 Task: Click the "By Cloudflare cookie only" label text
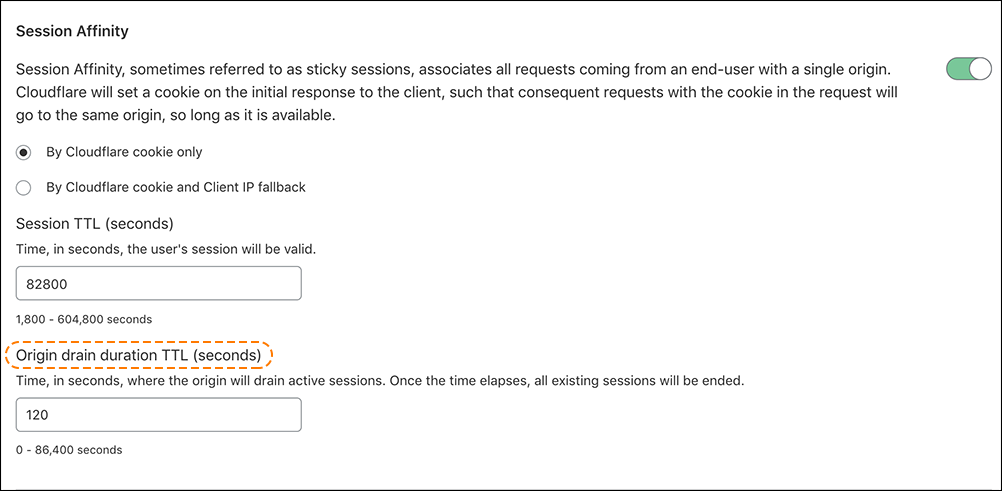[x=125, y=152]
